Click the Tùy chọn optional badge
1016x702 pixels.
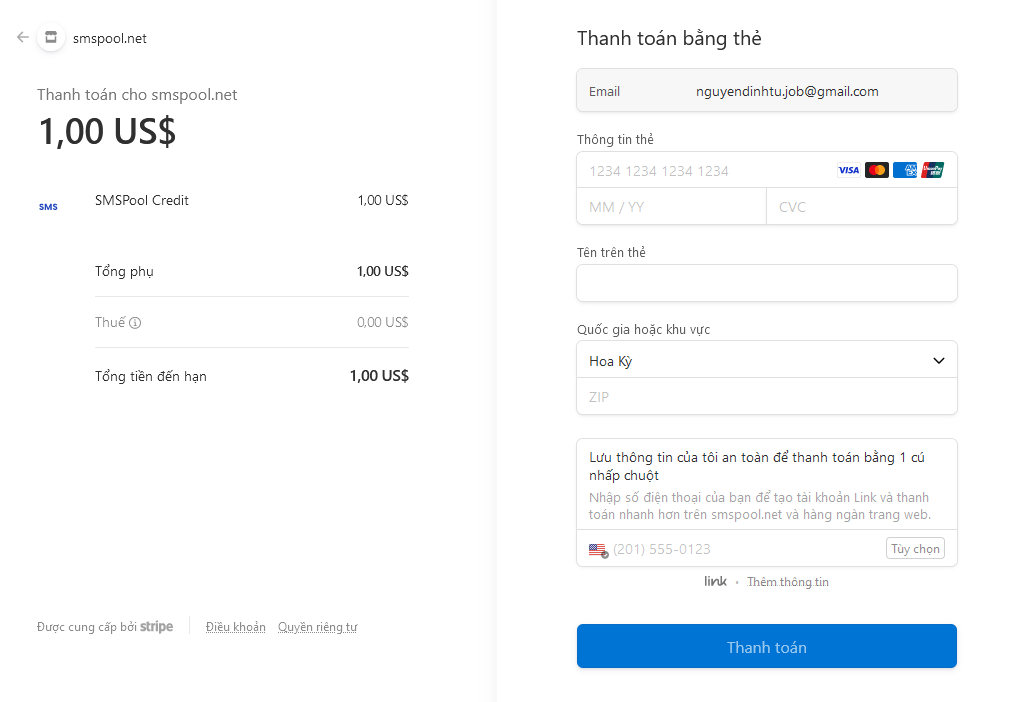915,548
